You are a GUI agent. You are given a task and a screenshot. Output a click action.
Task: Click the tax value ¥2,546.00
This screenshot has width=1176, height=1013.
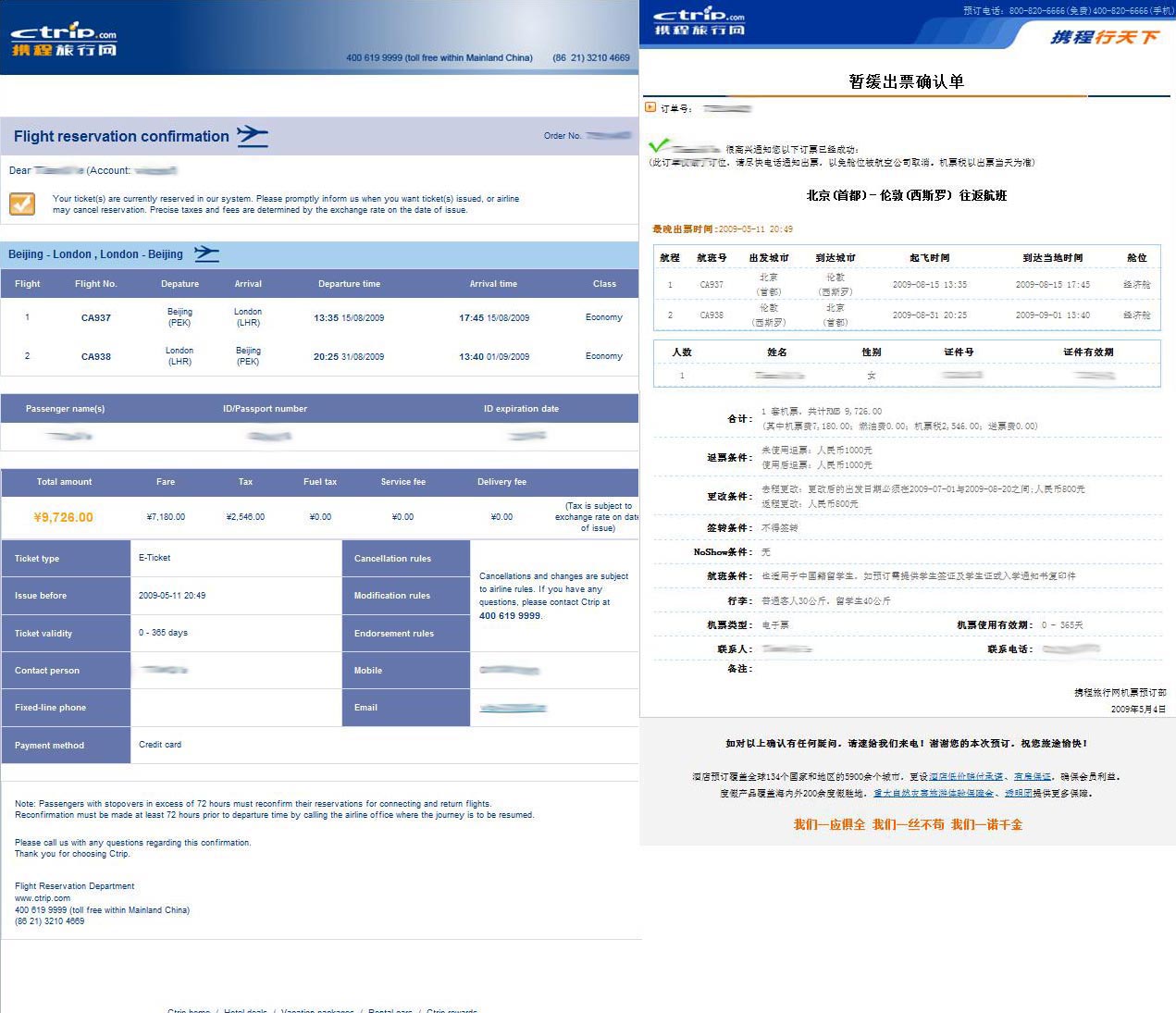(245, 517)
